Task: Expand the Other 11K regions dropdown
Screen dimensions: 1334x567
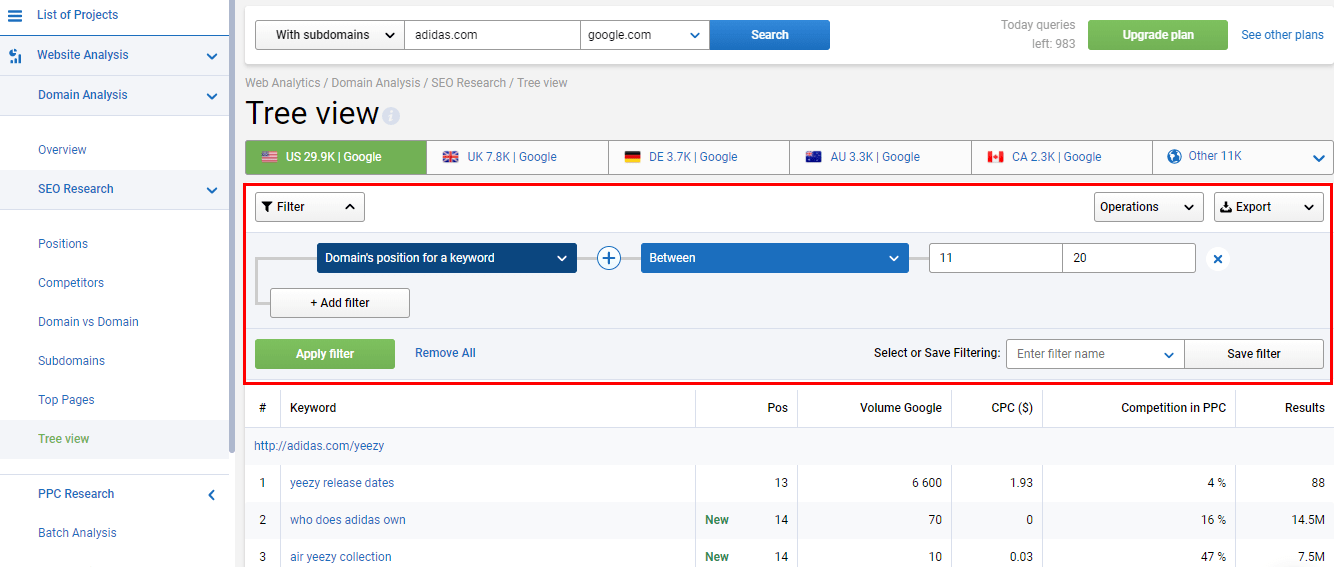Action: 1318,157
